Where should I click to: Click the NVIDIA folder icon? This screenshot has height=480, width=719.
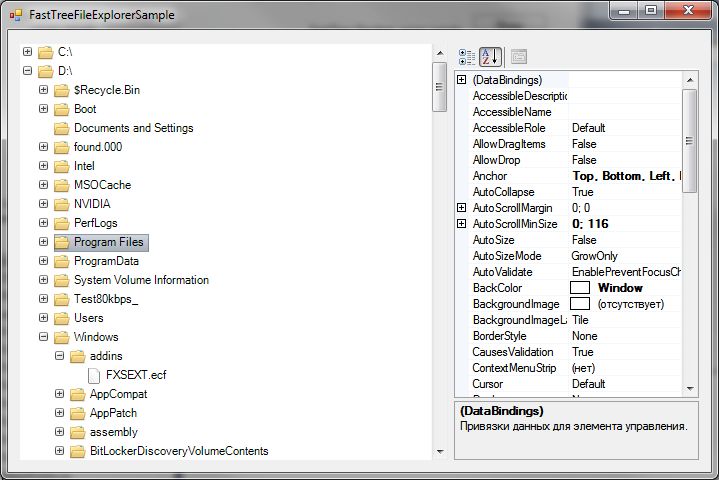pyautogui.click(x=61, y=204)
